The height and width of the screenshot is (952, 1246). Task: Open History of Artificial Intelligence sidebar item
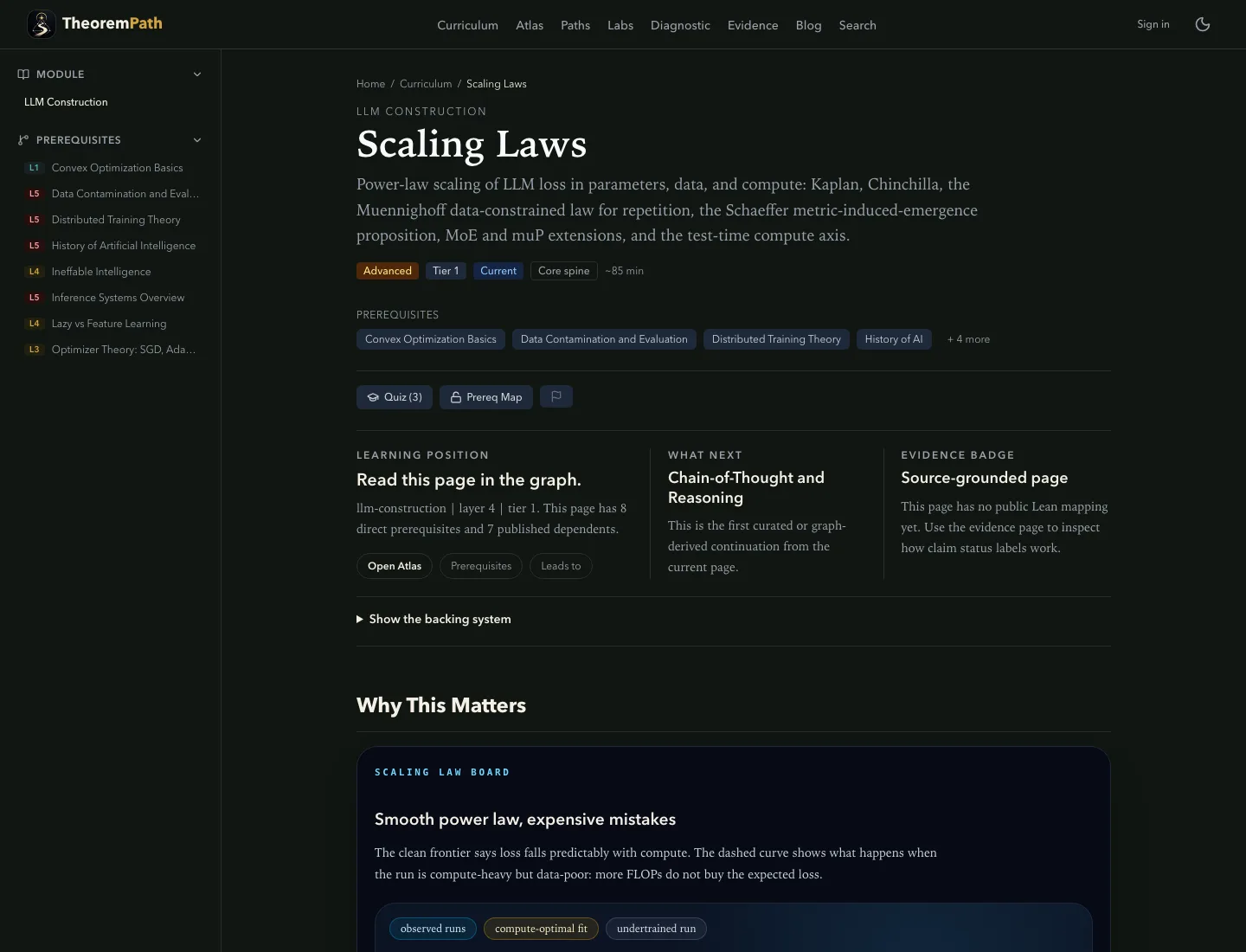coord(124,246)
